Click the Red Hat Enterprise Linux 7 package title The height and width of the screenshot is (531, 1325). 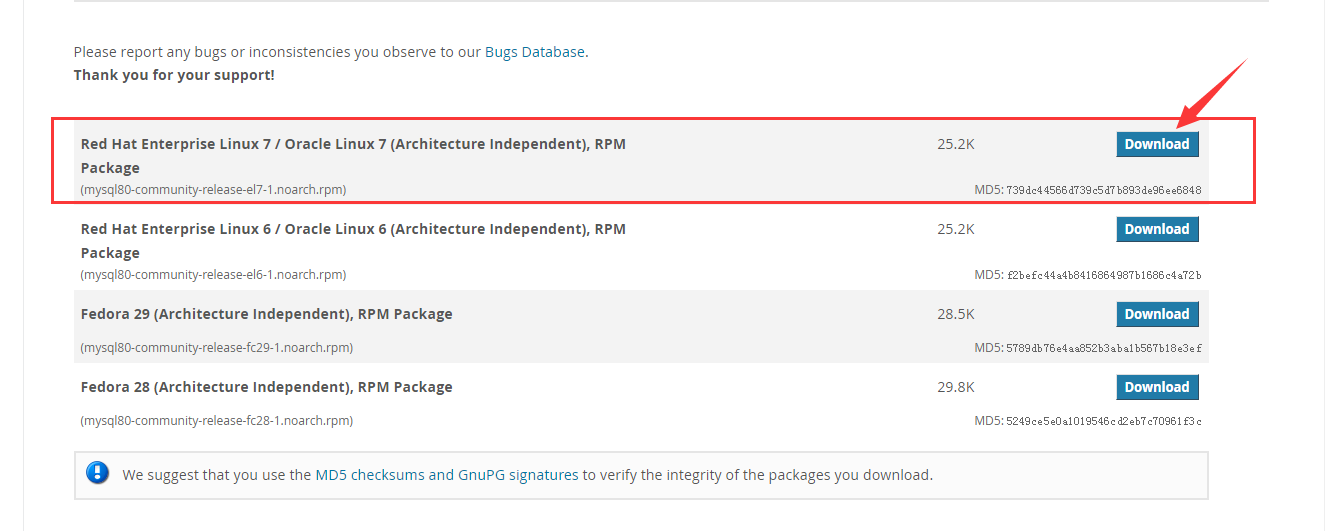tap(353, 144)
